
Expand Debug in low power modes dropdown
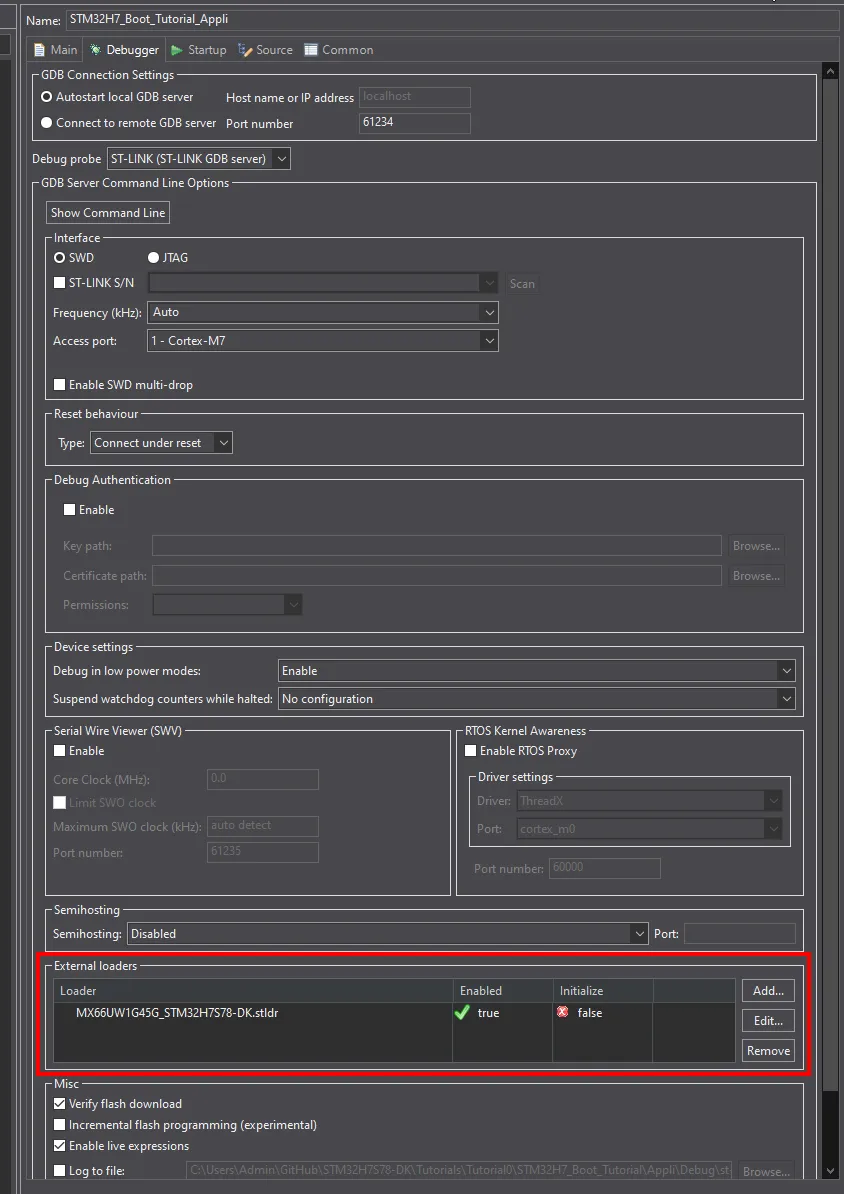point(536,671)
